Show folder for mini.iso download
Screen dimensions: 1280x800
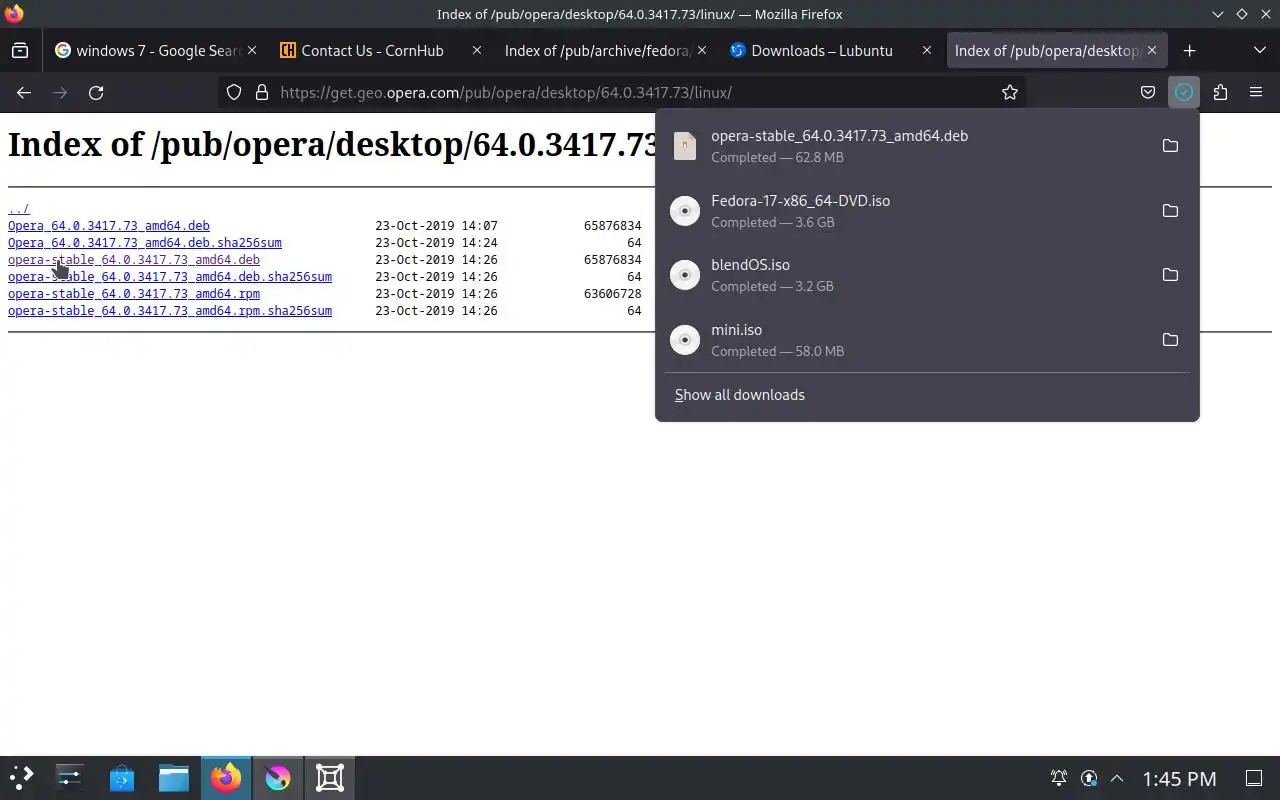point(1170,340)
